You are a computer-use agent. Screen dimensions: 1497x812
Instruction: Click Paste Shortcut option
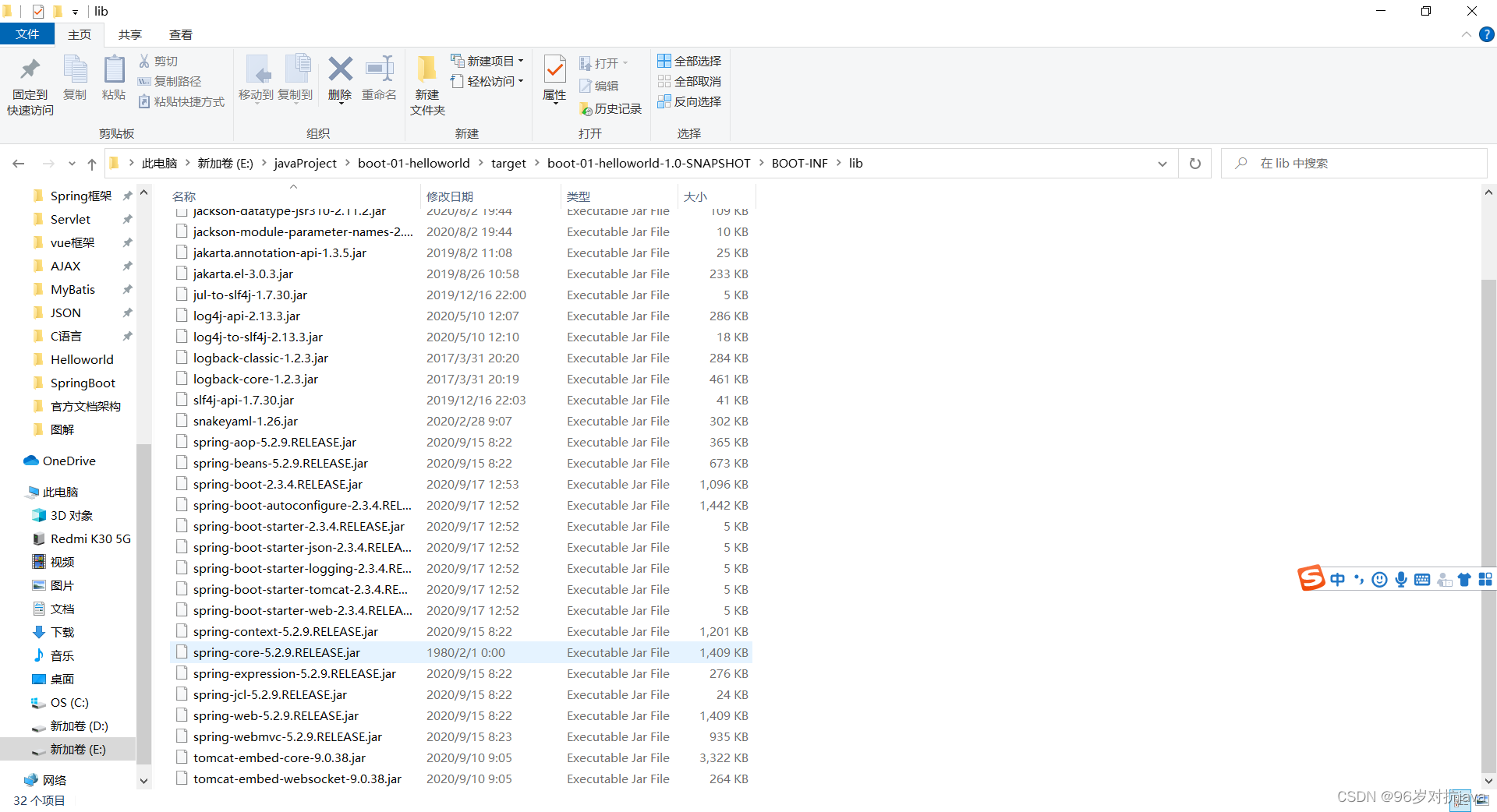181,101
